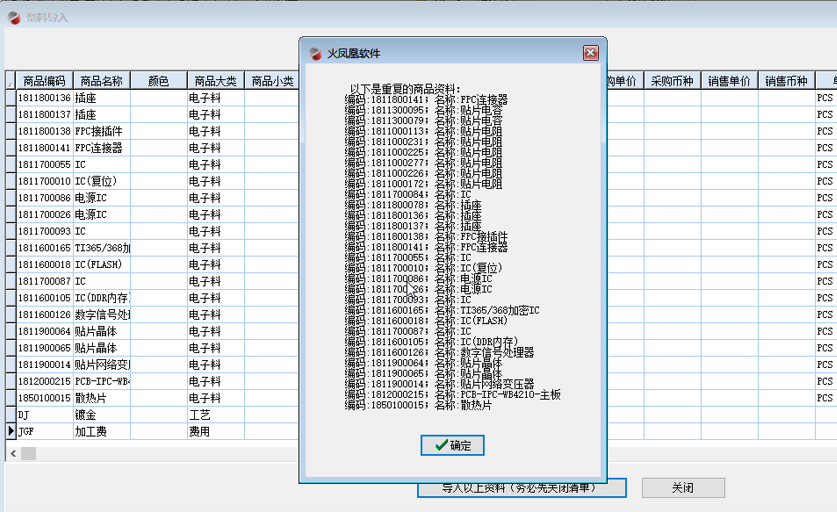The width and height of the screenshot is (837, 512).
Task: Click the 火凤凰软件 dialog title icon
Action: tap(315, 53)
